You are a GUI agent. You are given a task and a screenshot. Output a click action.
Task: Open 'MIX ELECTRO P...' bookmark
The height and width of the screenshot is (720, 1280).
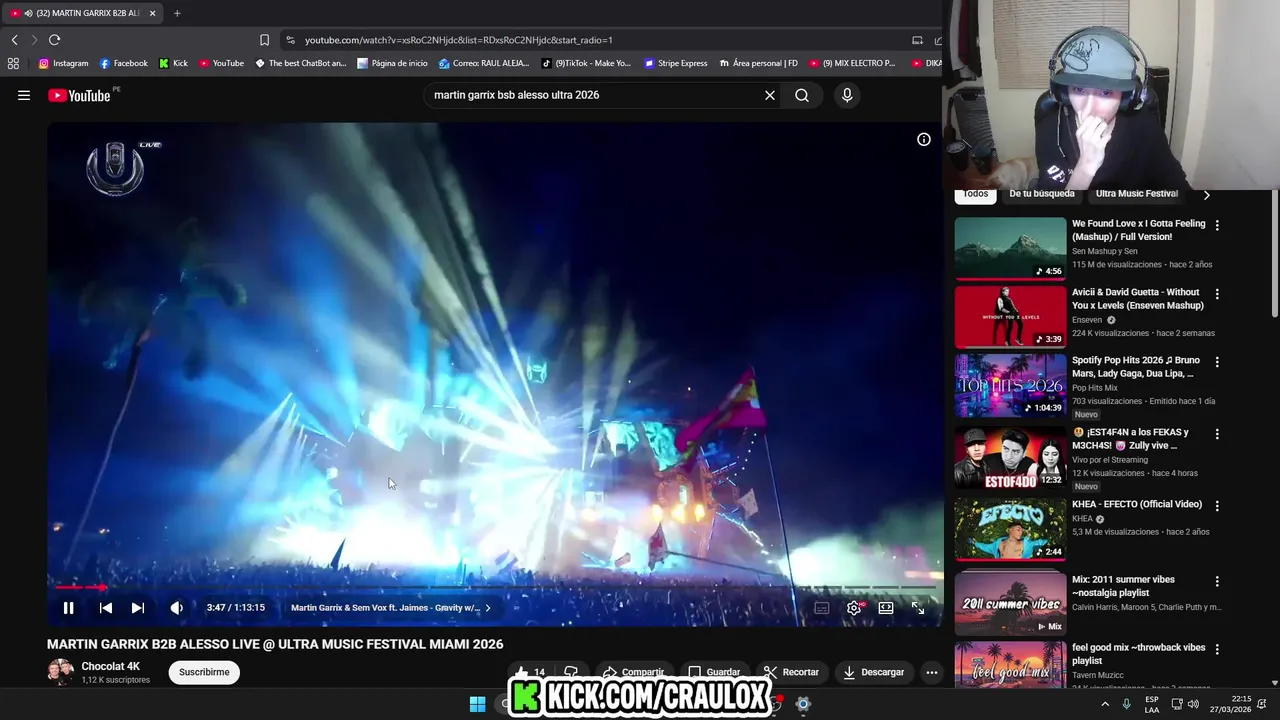tap(852, 63)
